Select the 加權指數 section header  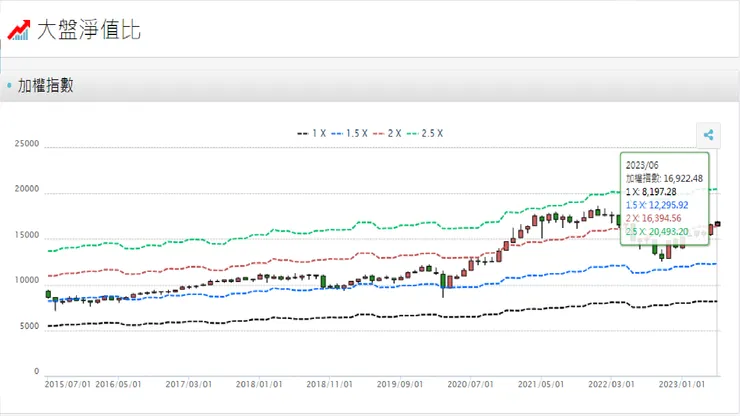tap(46, 86)
